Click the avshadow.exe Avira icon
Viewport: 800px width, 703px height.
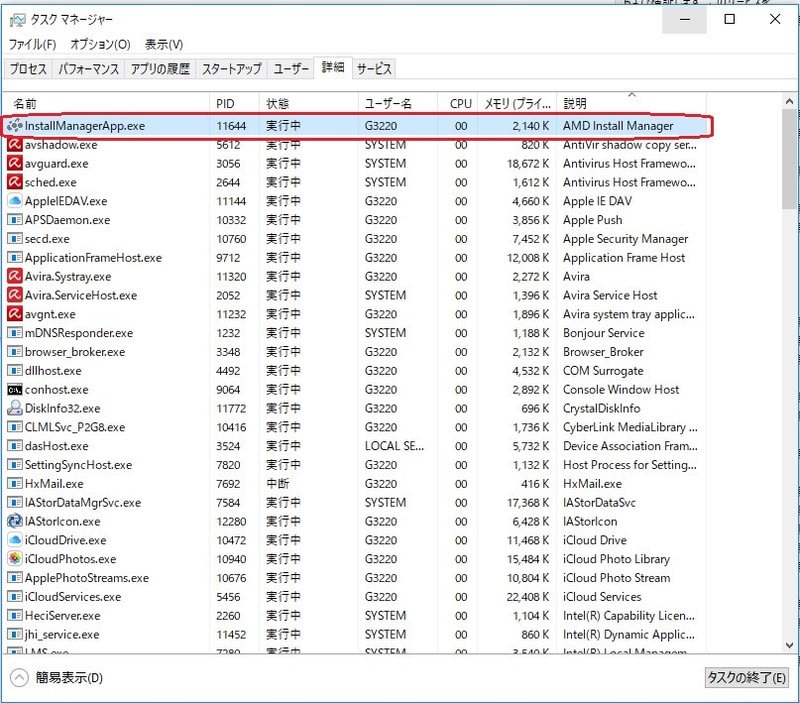click(15, 144)
